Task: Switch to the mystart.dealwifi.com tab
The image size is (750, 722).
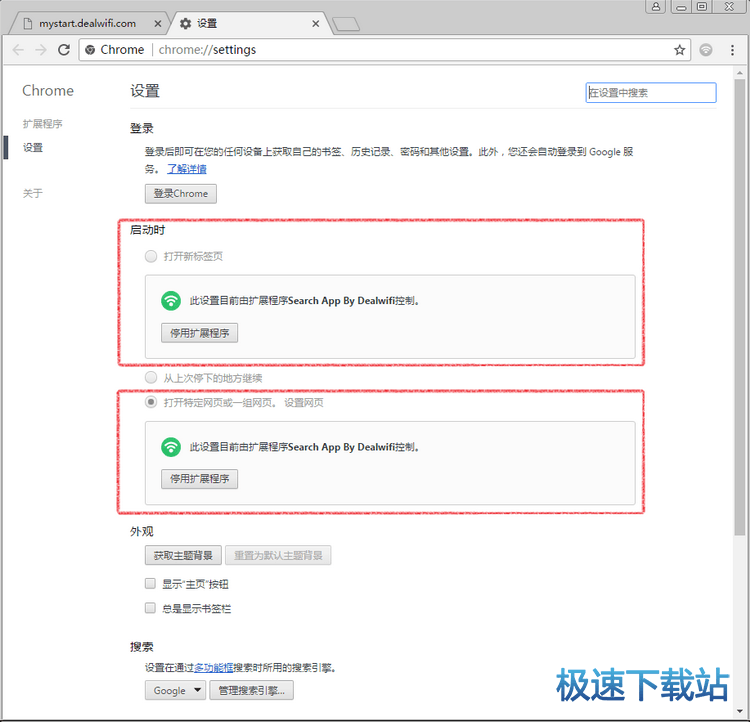Action: point(87,23)
